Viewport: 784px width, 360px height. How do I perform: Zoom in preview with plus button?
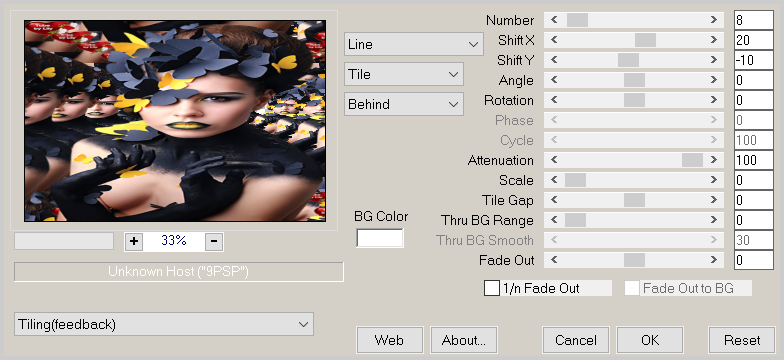tap(134, 241)
